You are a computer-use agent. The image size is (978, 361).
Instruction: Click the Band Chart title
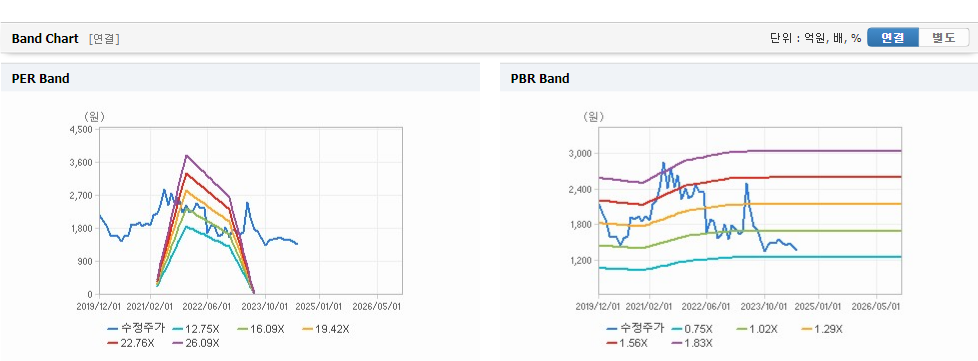tap(45, 39)
